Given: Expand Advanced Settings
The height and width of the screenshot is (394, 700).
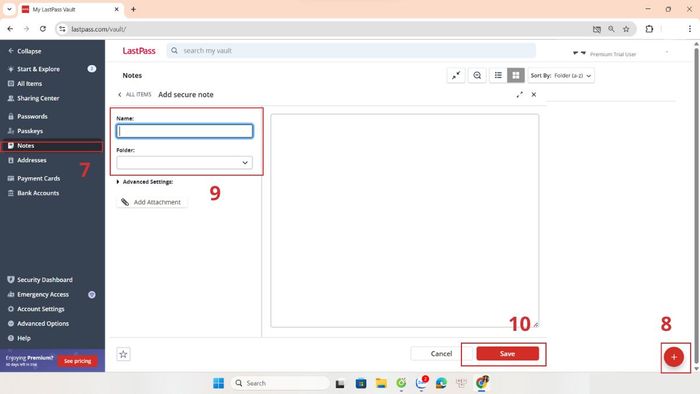Looking at the screenshot, I should click(x=145, y=182).
